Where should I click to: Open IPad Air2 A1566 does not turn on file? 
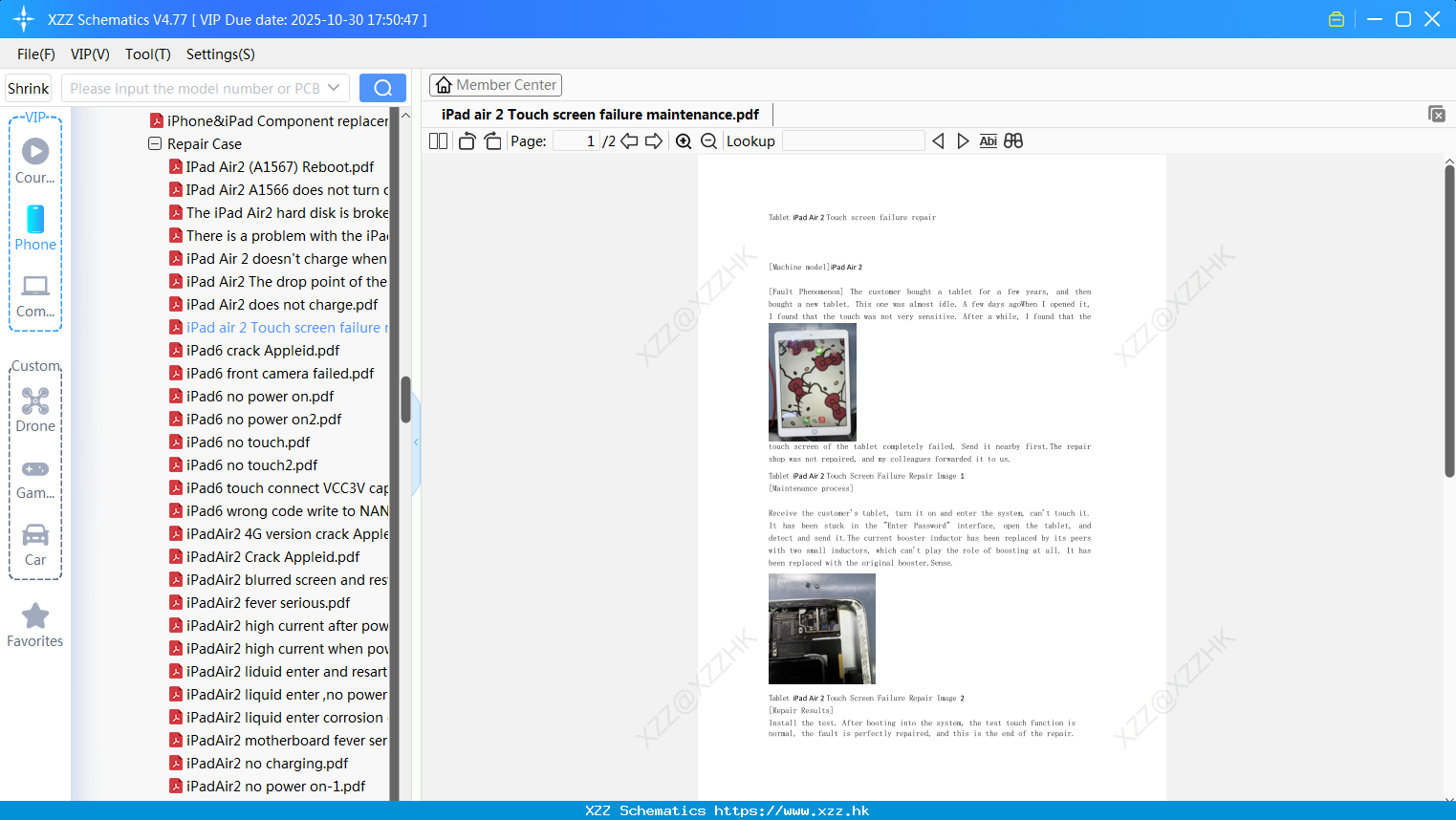(x=279, y=190)
